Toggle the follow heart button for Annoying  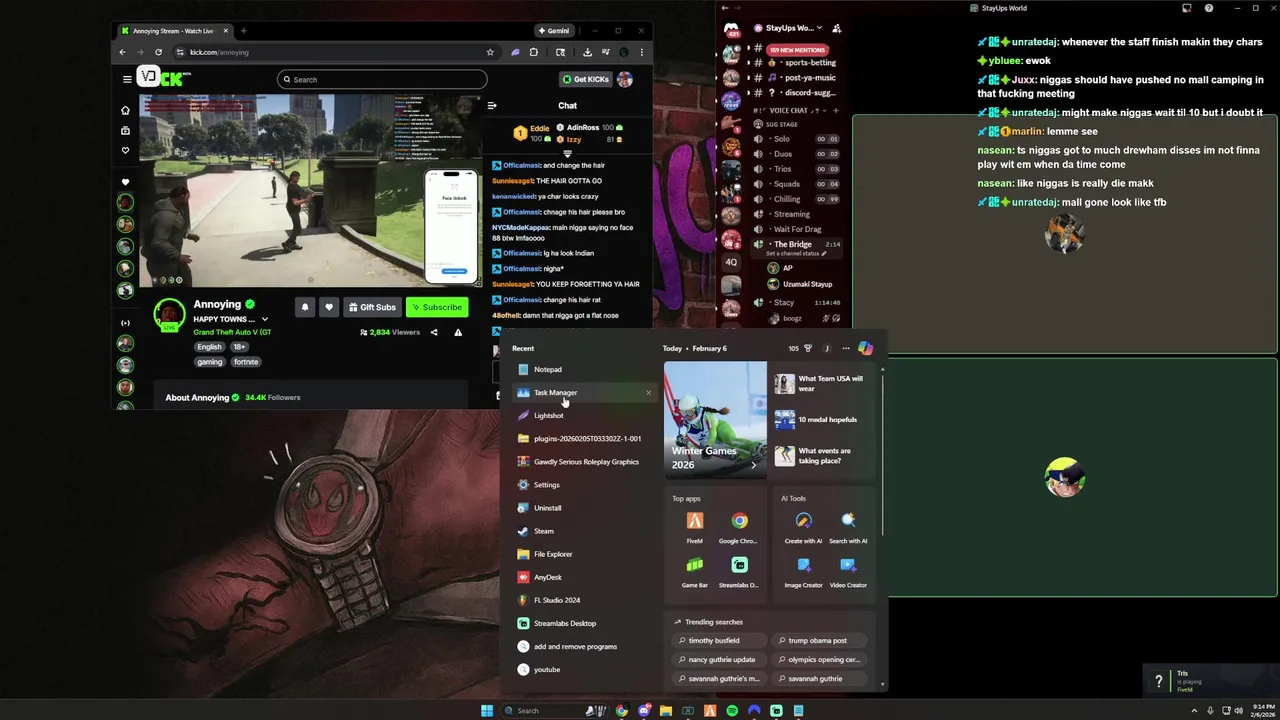click(328, 307)
